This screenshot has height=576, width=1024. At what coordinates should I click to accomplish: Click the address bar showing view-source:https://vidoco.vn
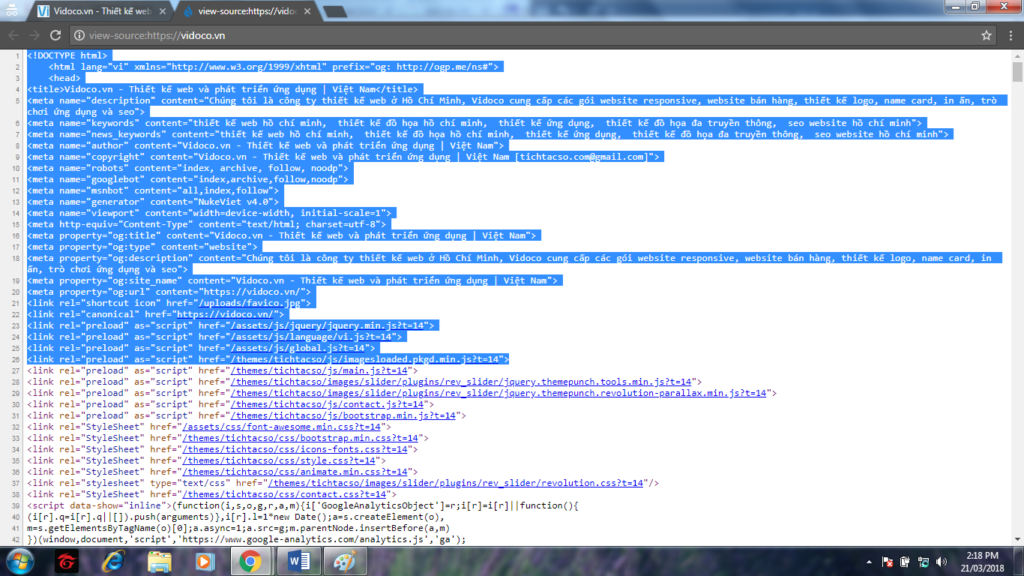(x=500, y=35)
